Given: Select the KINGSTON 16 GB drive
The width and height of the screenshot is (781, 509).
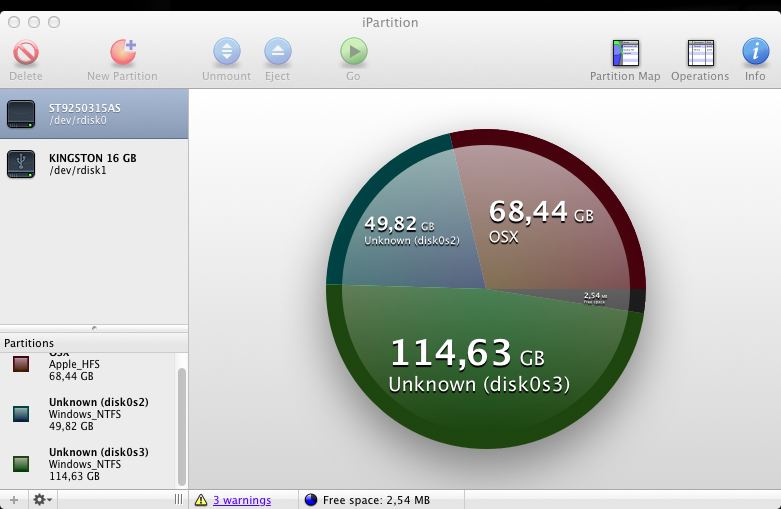Looking at the screenshot, I should (x=94, y=164).
